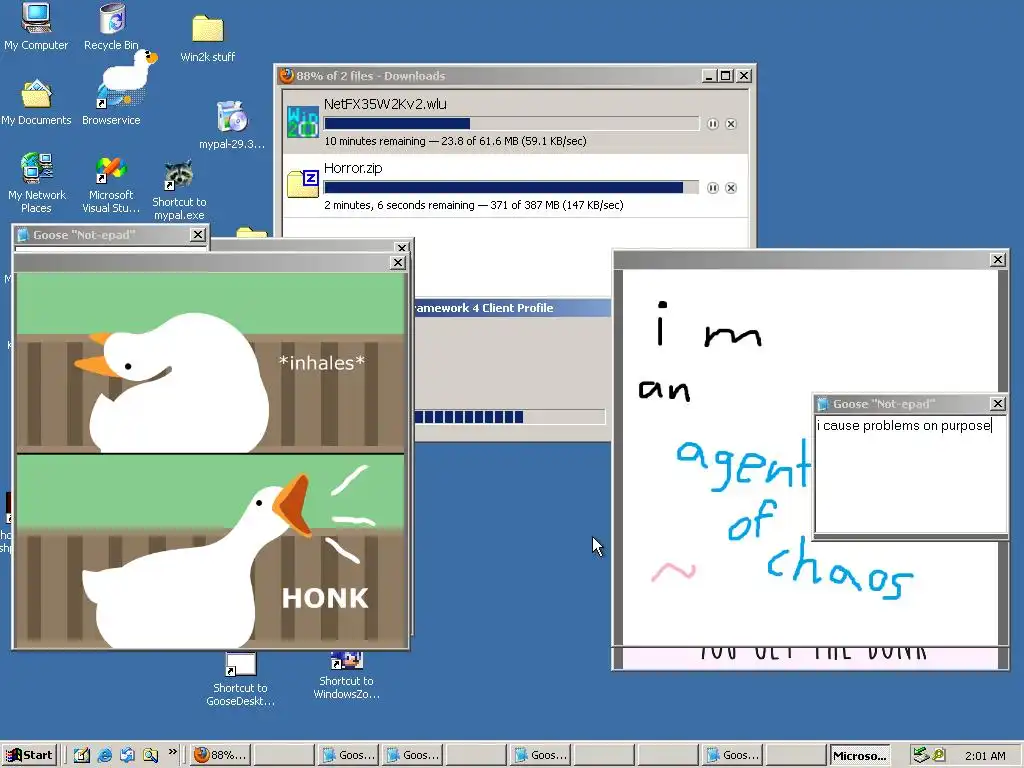Open Outlook Express from quick launch
The width and height of the screenshot is (1024, 768).
(x=127, y=755)
